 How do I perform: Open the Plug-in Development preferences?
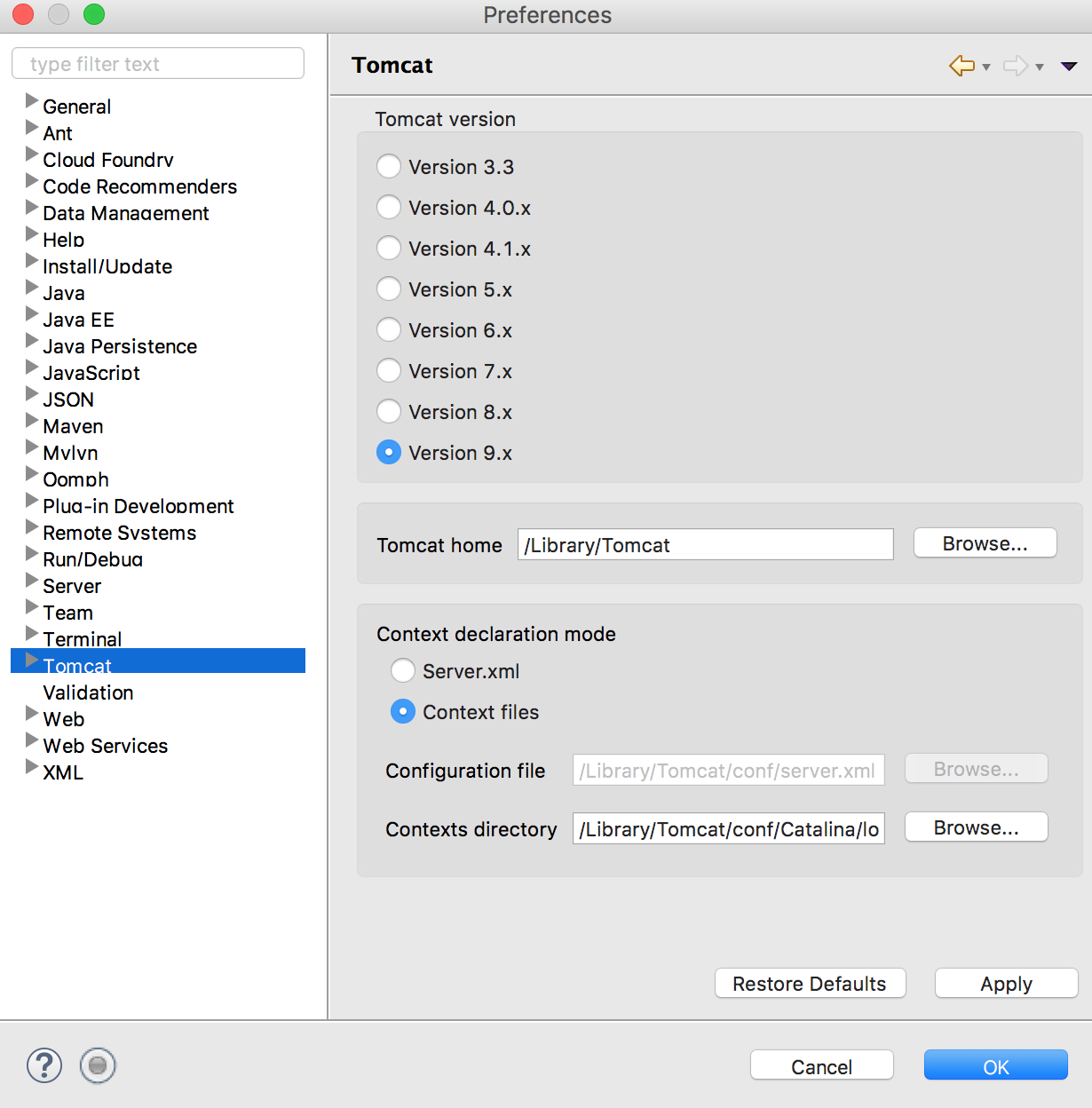(138, 506)
